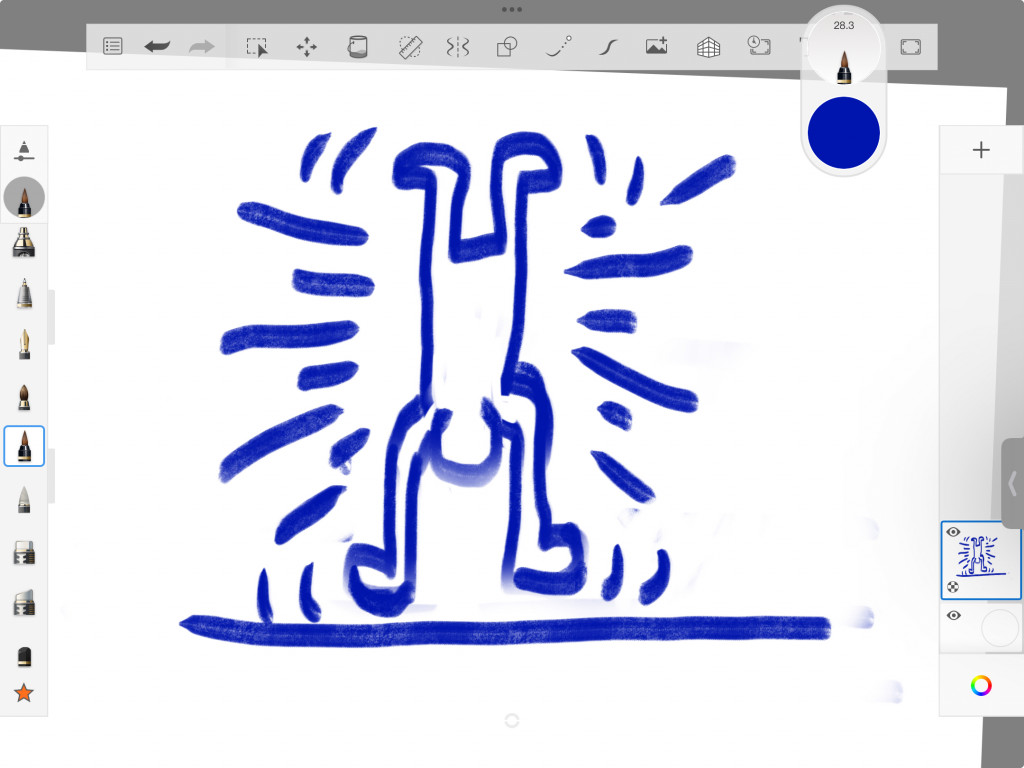
Task: Open the color wheel editor
Action: tap(981, 685)
